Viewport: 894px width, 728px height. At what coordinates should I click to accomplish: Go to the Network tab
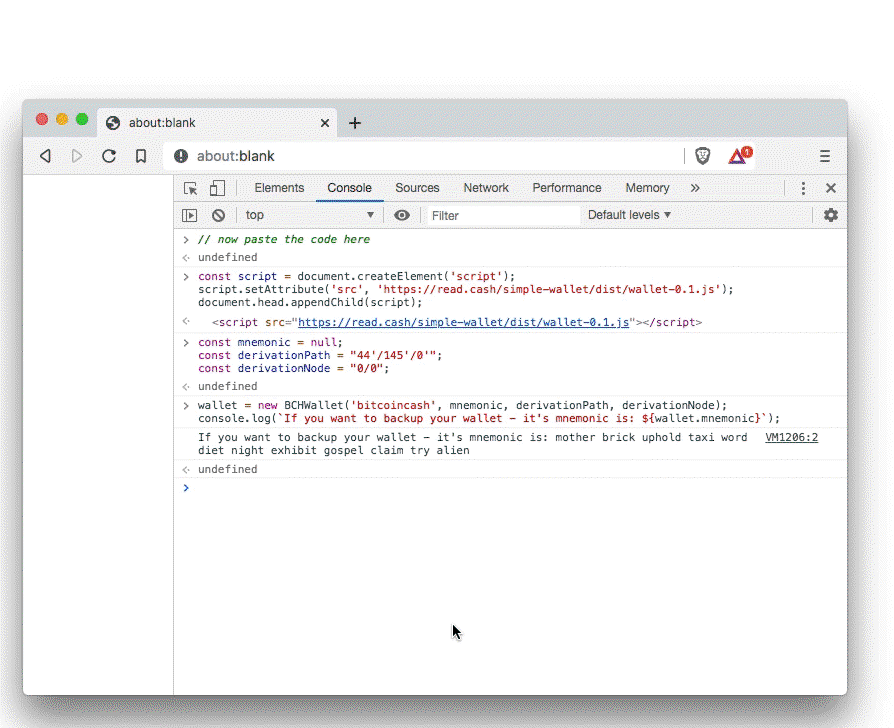tap(486, 188)
